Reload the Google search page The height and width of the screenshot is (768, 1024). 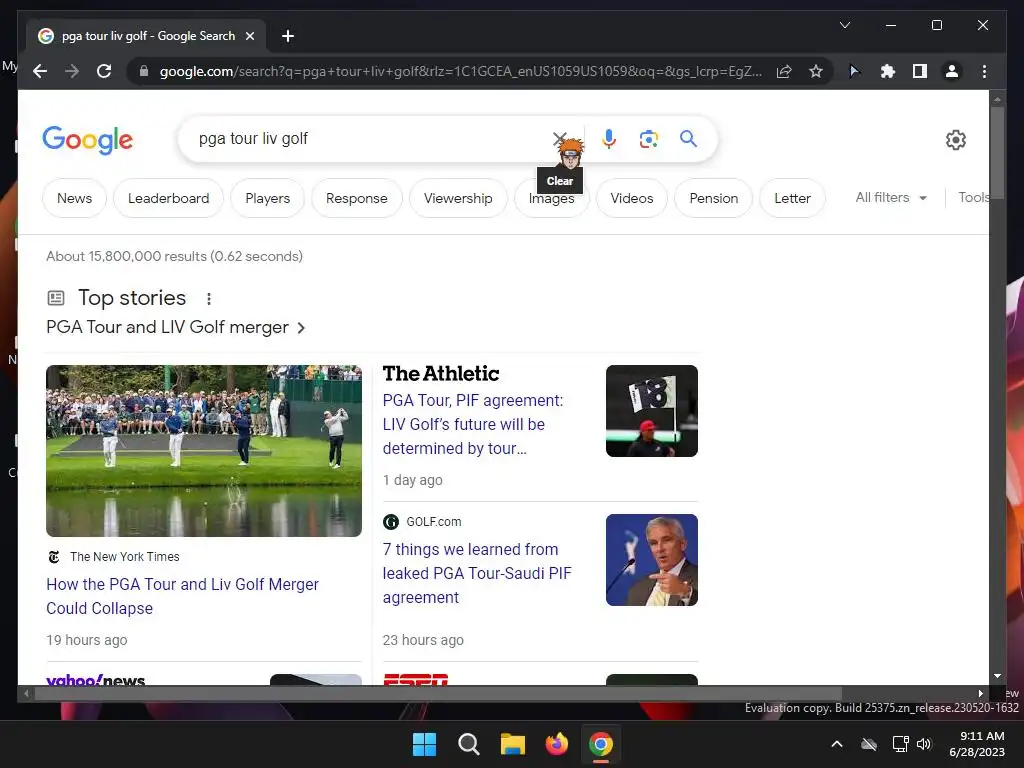104,71
